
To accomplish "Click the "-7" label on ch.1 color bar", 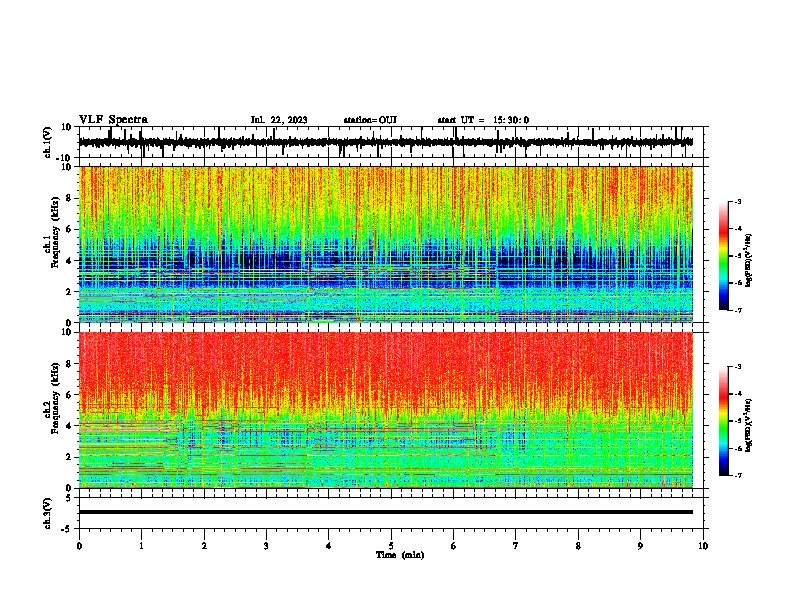I will tap(737, 310).
